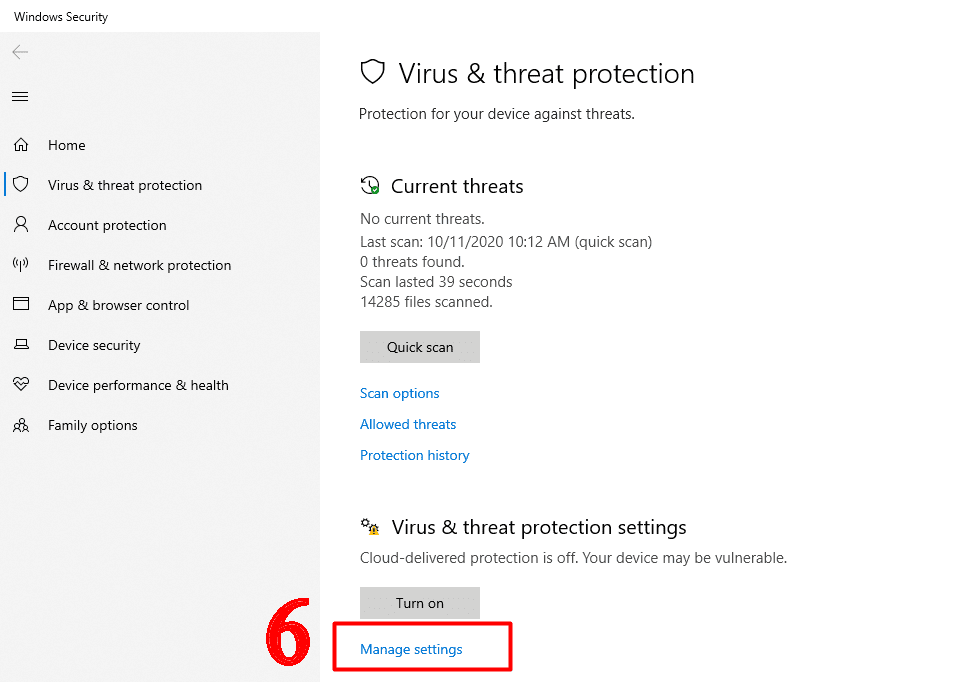Viewport: 956px width, 682px height.
Task: Select Device performance & health
Action: [x=138, y=385]
